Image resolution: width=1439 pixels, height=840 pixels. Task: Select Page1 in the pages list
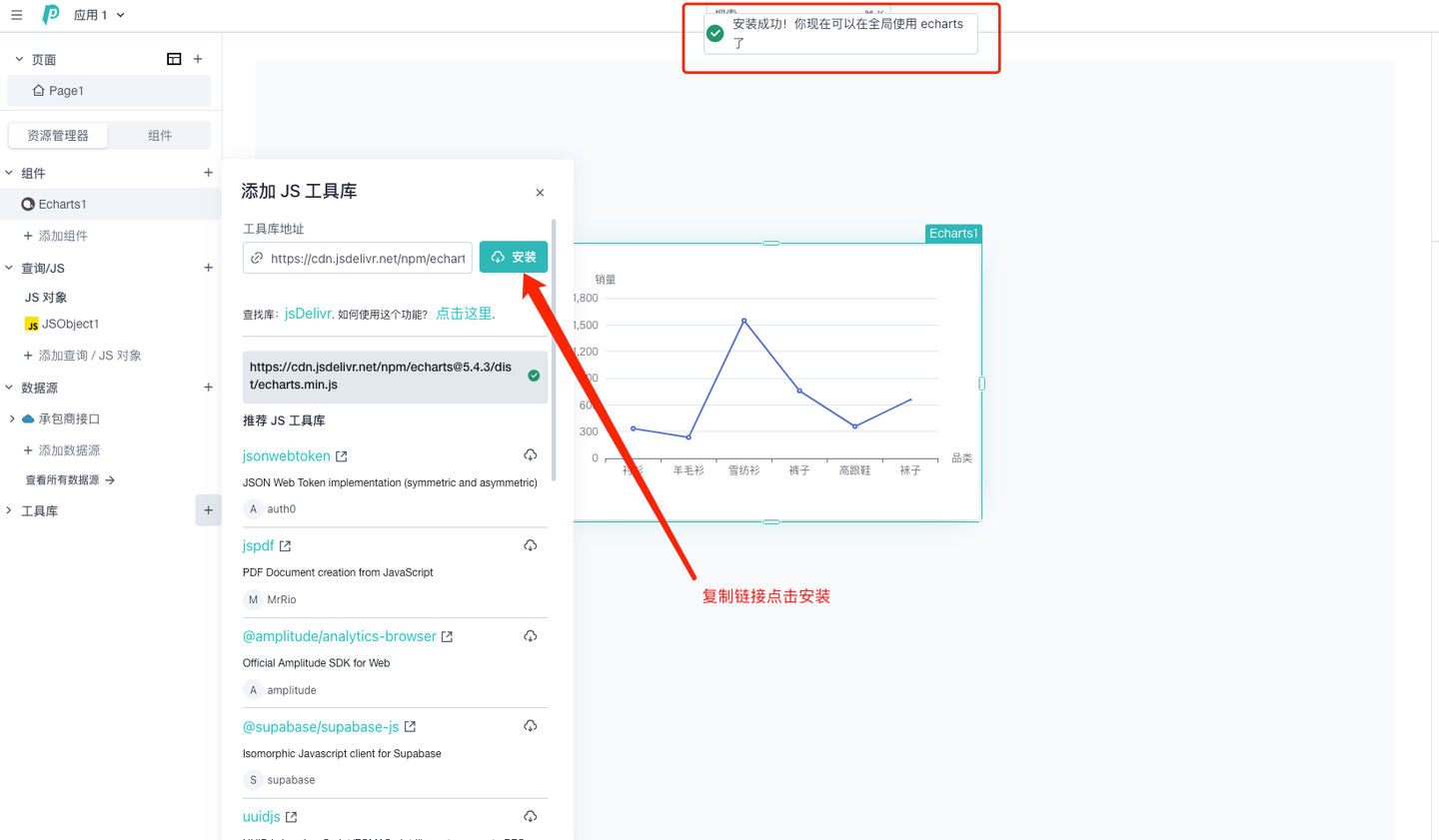(109, 90)
